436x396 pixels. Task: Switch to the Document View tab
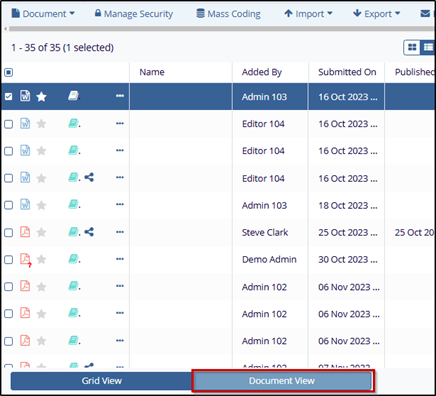coord(282,381)
